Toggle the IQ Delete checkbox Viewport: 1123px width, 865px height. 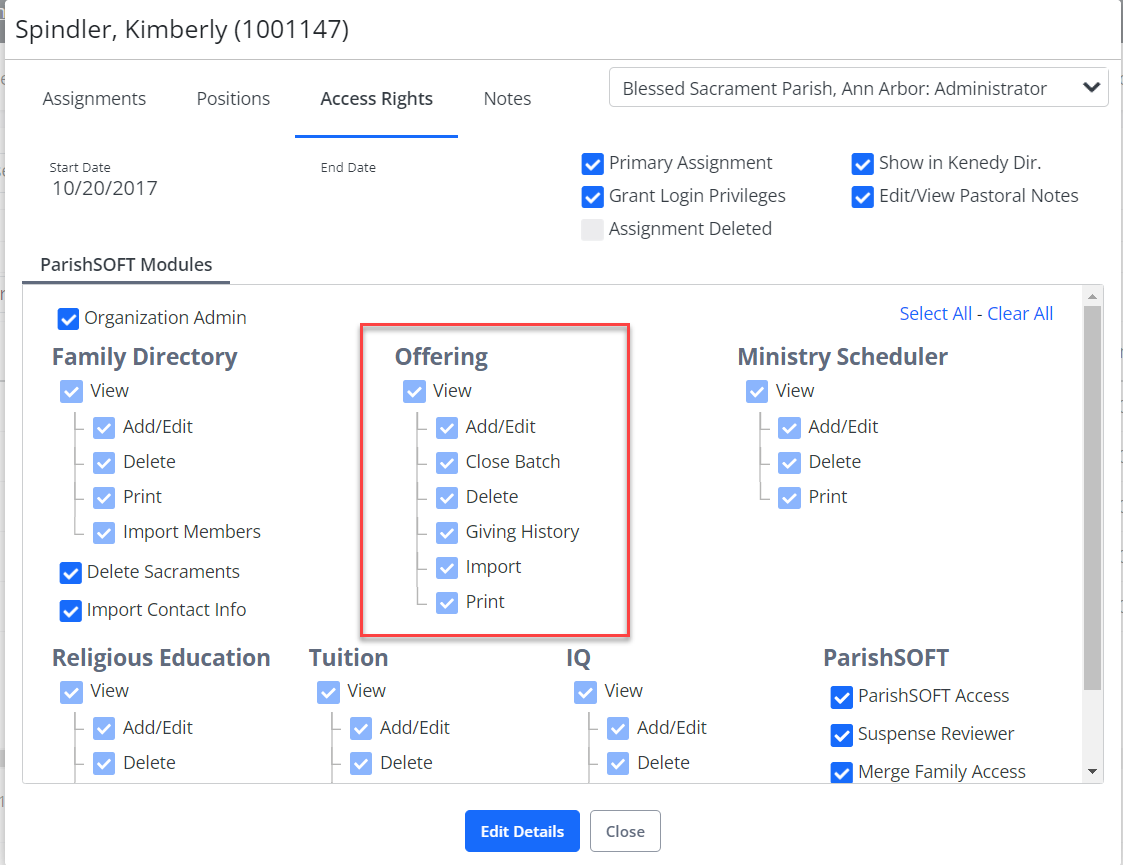tap(618, 763)
